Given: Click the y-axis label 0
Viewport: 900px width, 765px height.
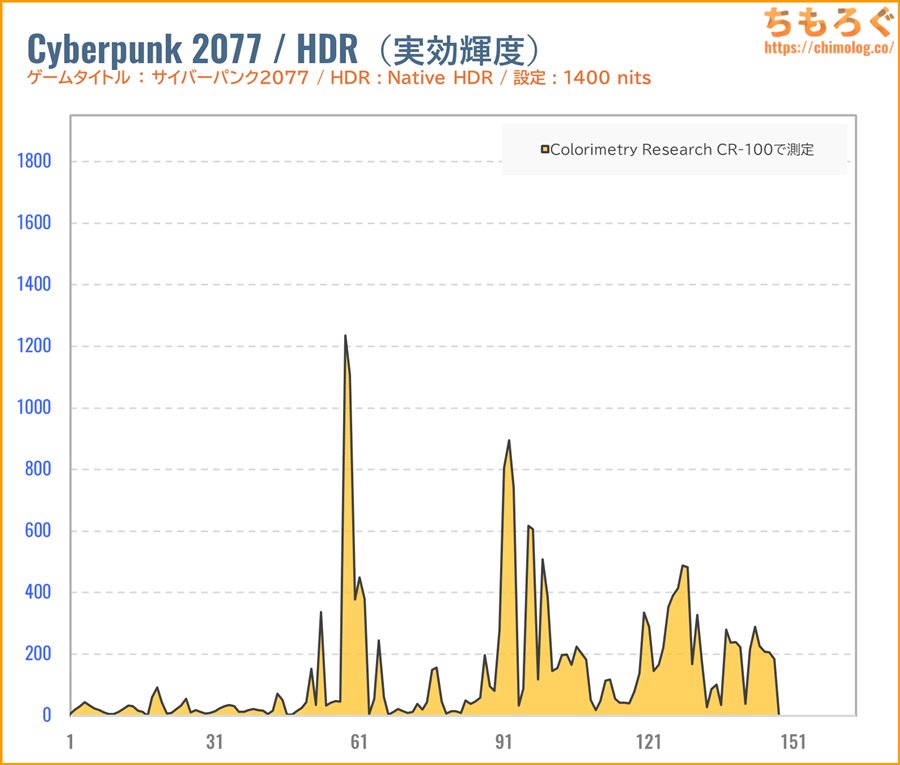Looking at the screenshot, I should pyautogui.click(x=47, y=715).
